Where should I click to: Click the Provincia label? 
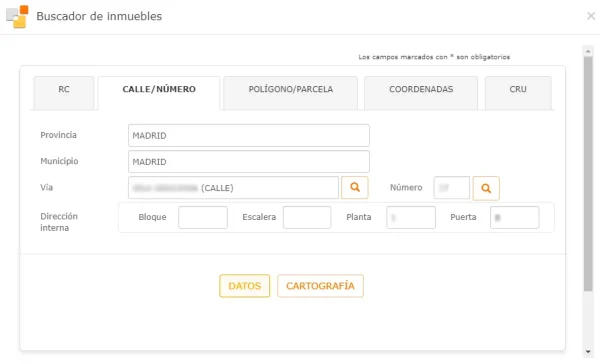(59, 135)
